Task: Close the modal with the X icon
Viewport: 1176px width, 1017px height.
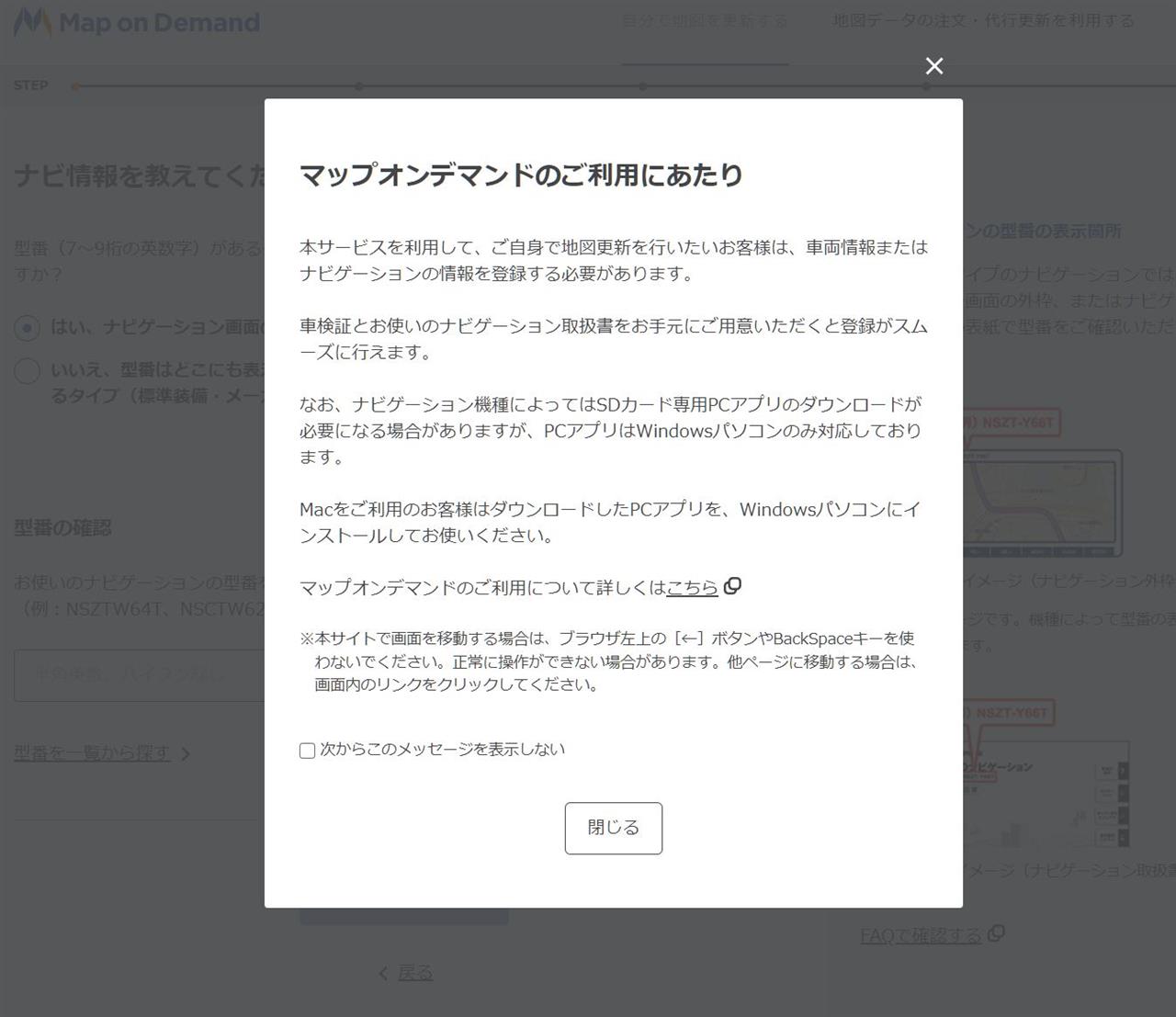Action: (x=934, y=66)
